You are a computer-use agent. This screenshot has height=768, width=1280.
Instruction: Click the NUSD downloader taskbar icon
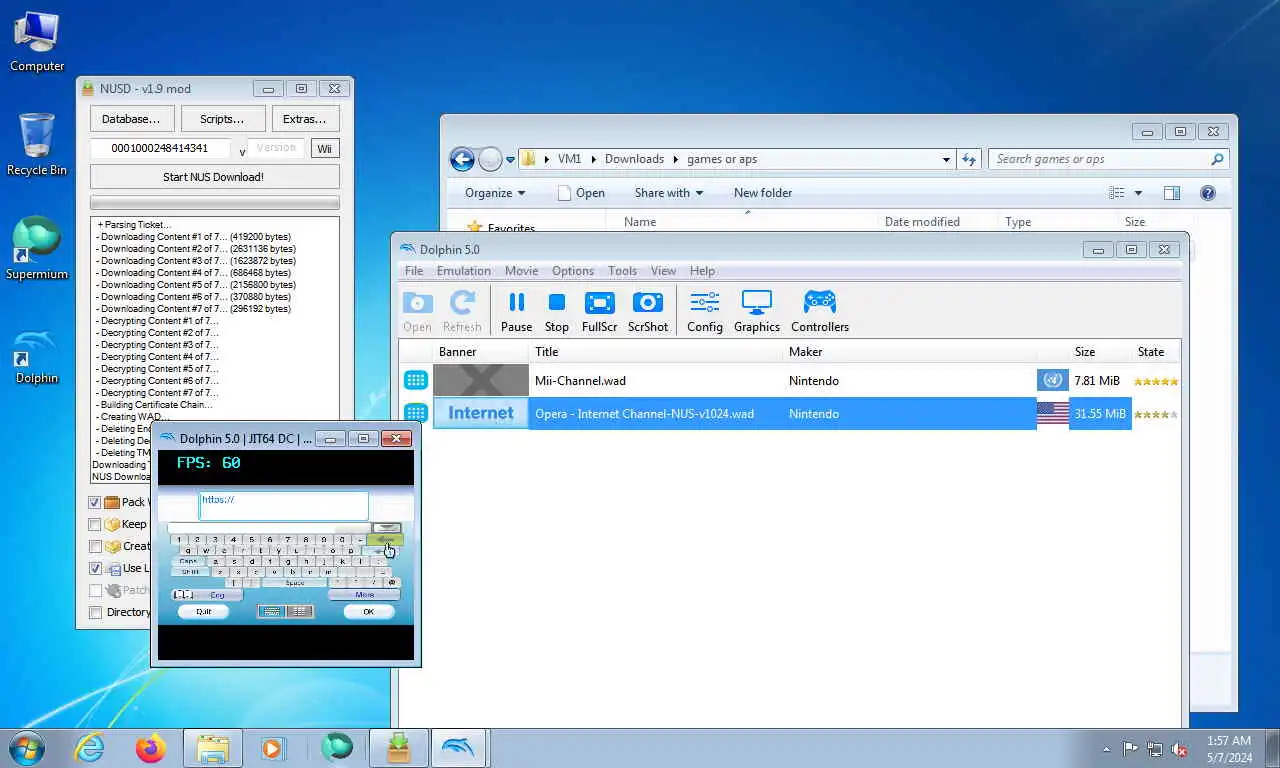(x=399, y=747)
